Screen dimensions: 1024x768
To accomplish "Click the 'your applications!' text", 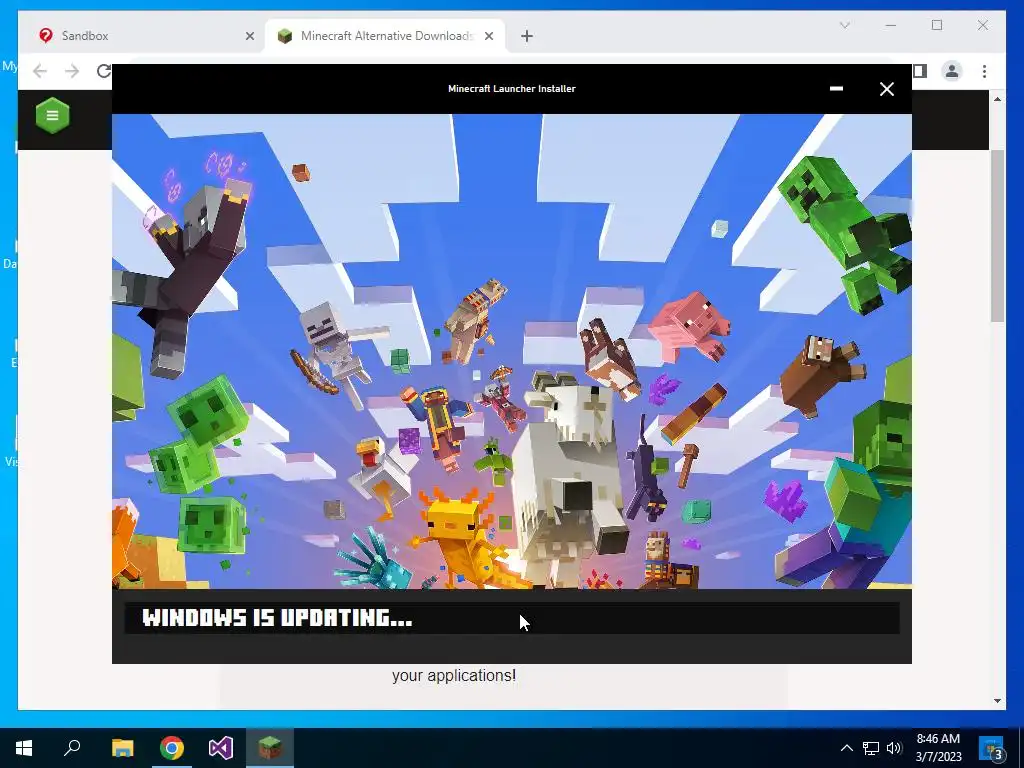I will pyautogui.click(x=454, y=675).
